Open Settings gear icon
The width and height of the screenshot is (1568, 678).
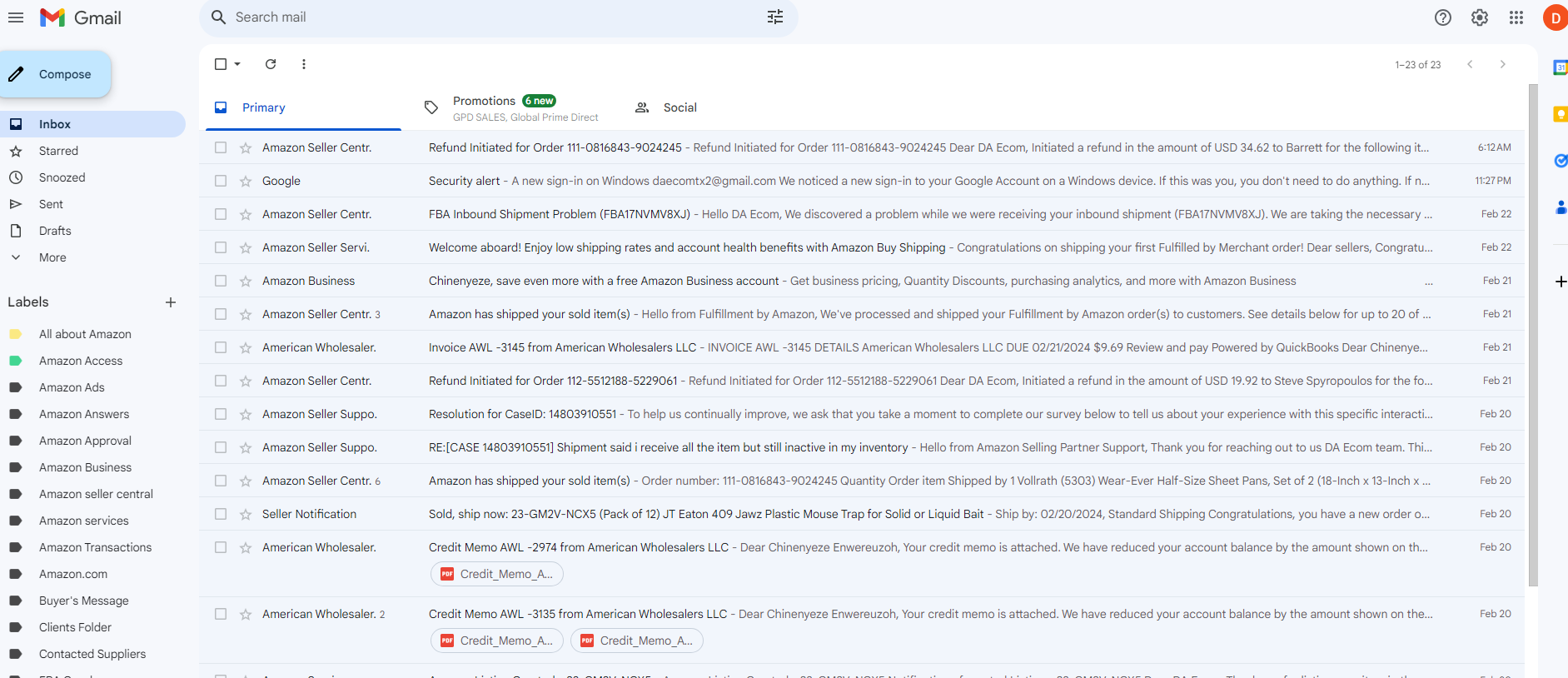point(1480,17)
